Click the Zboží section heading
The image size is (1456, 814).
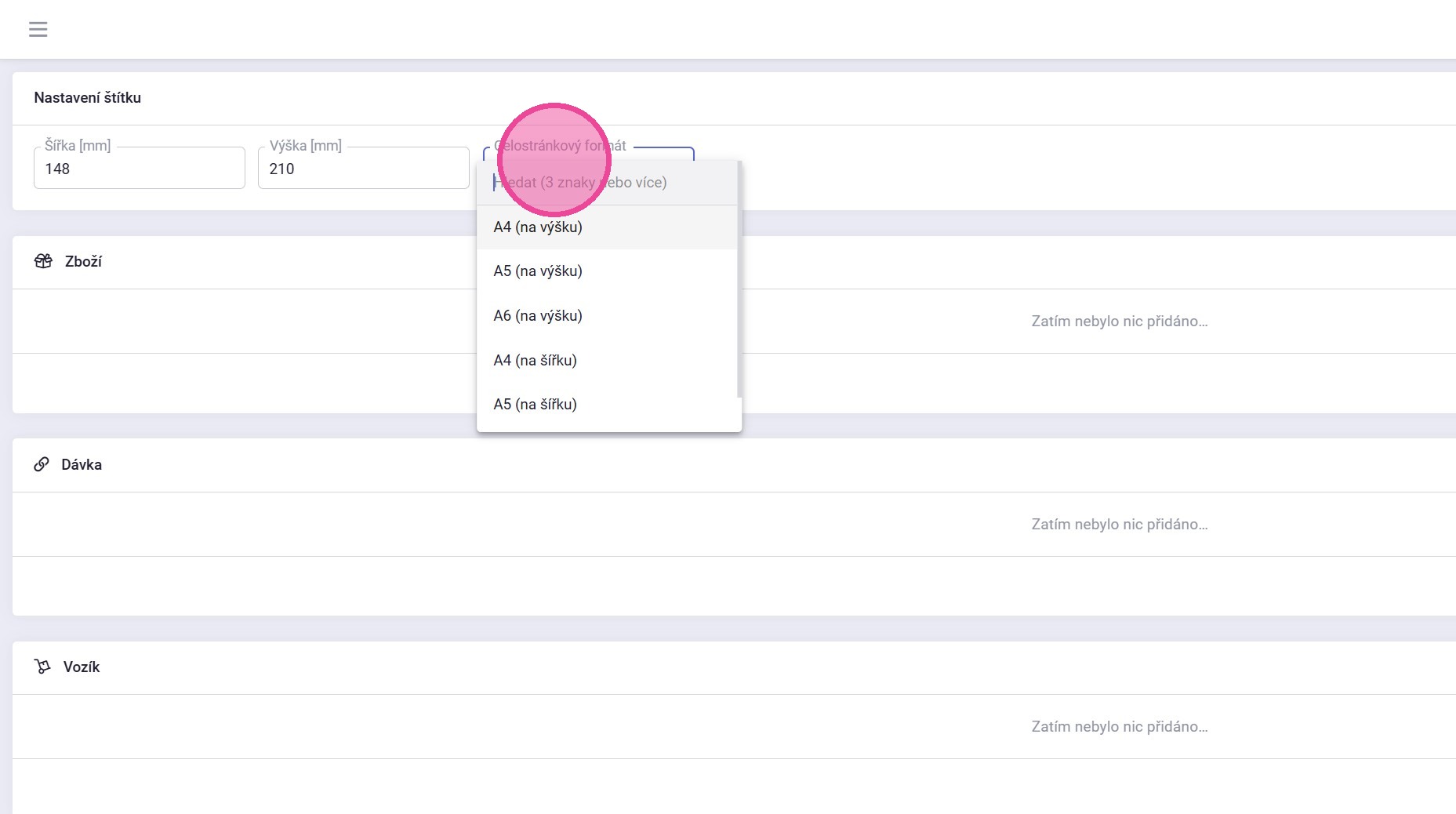[x=83, y=261]
